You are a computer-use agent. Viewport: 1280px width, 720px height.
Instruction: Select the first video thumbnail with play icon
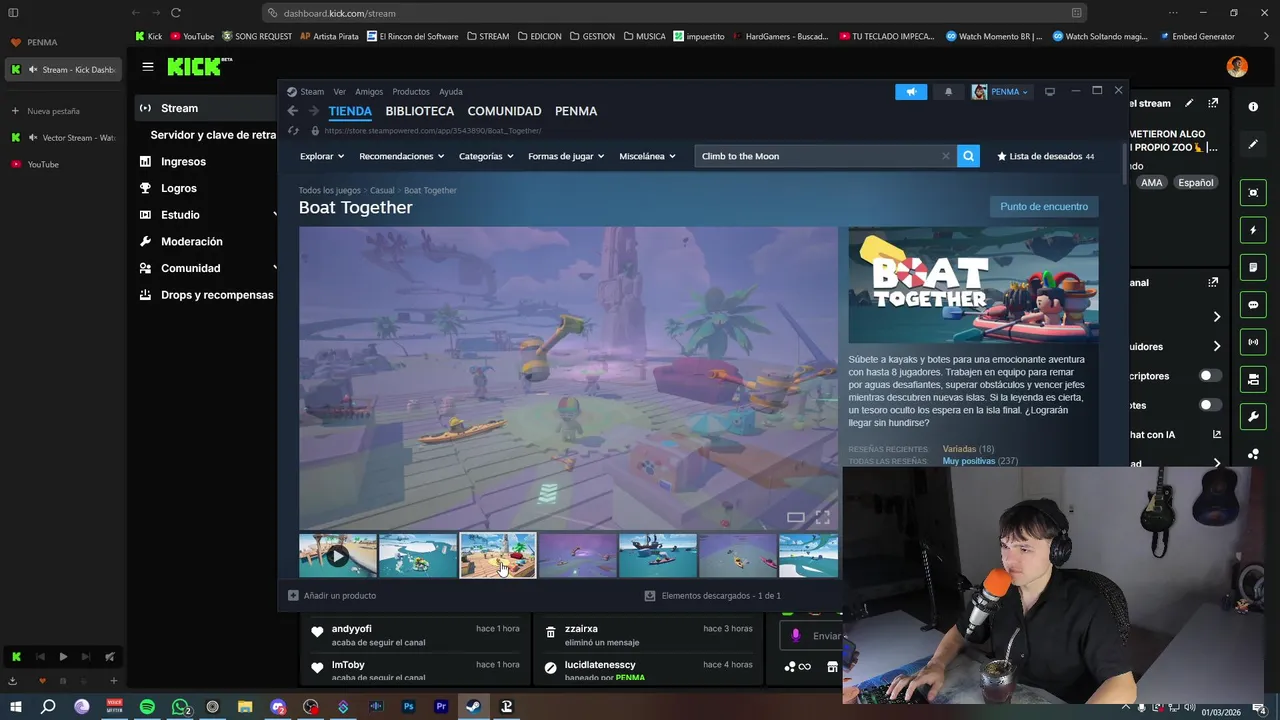pos(338,555)
